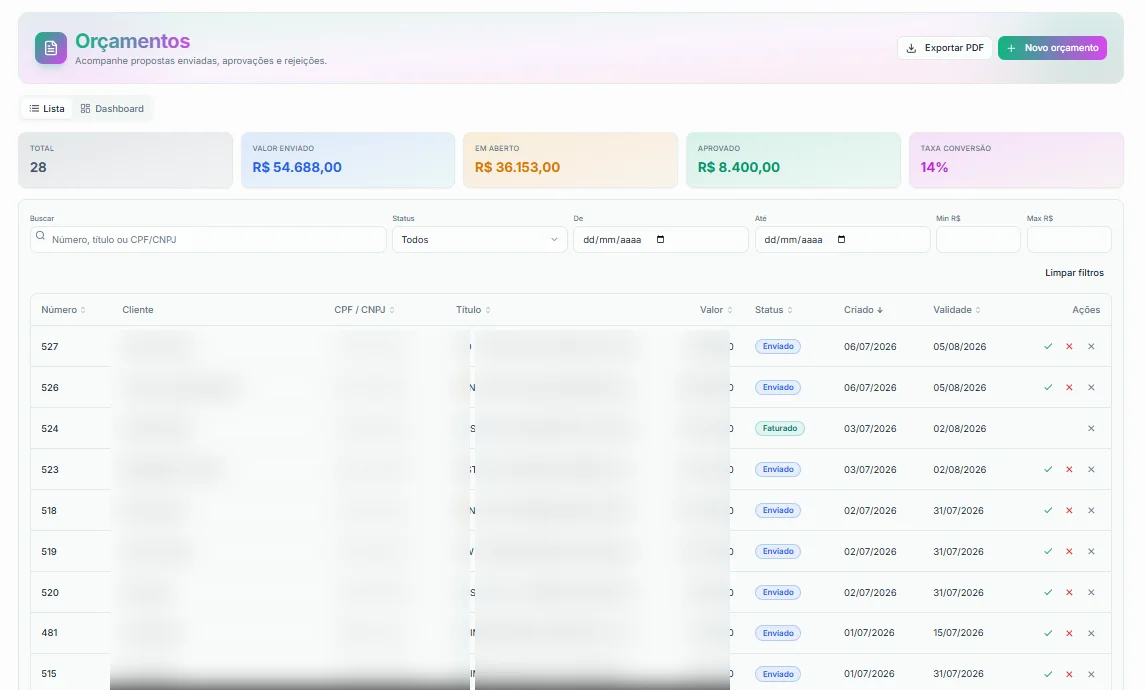Reject quote 523 with red X
The height and width of the screenshot is (690, 1145).
tap(1069, 469)
